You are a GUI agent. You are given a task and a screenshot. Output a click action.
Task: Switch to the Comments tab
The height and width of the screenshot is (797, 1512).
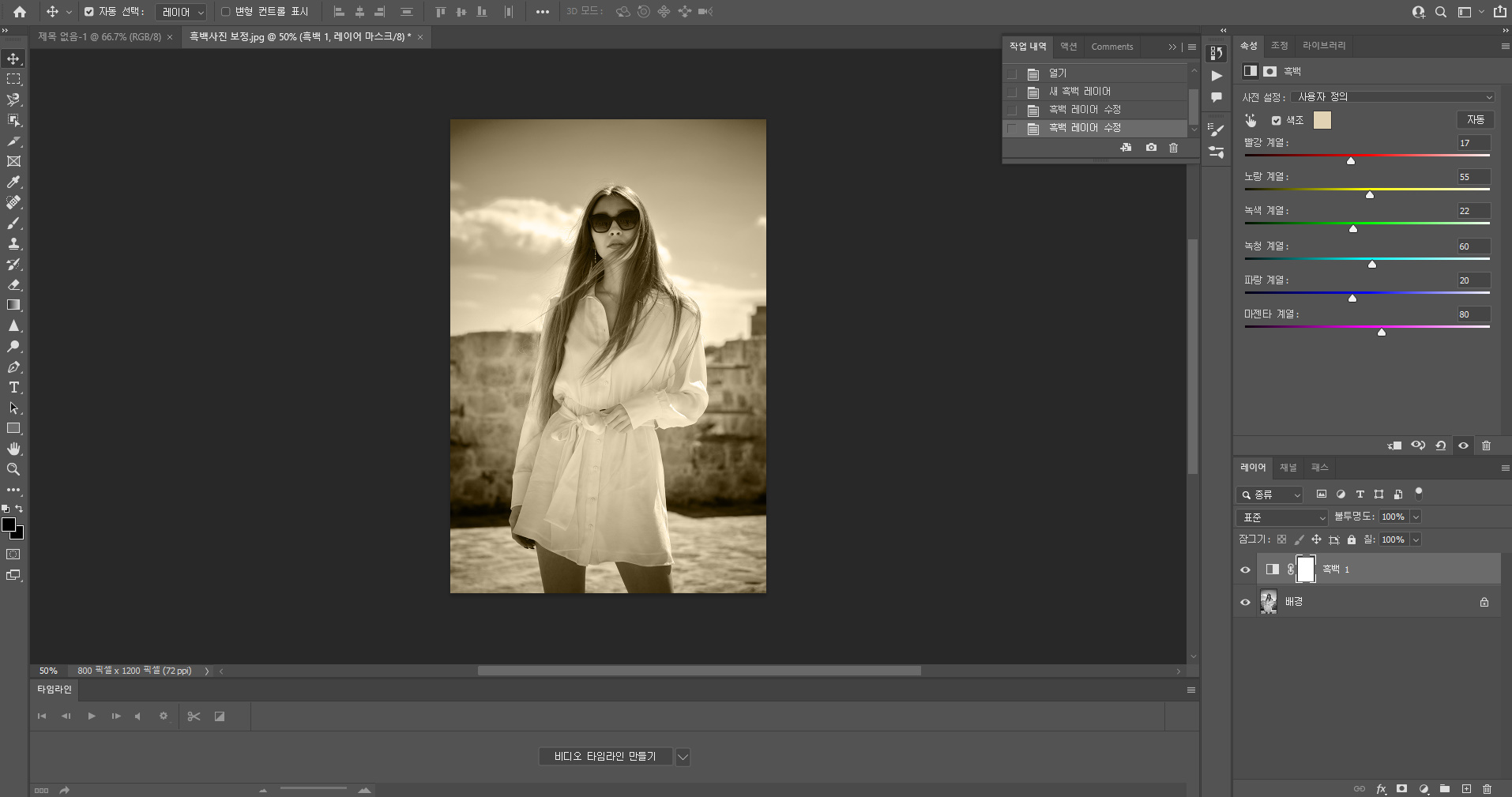[x=1112, y=47]
